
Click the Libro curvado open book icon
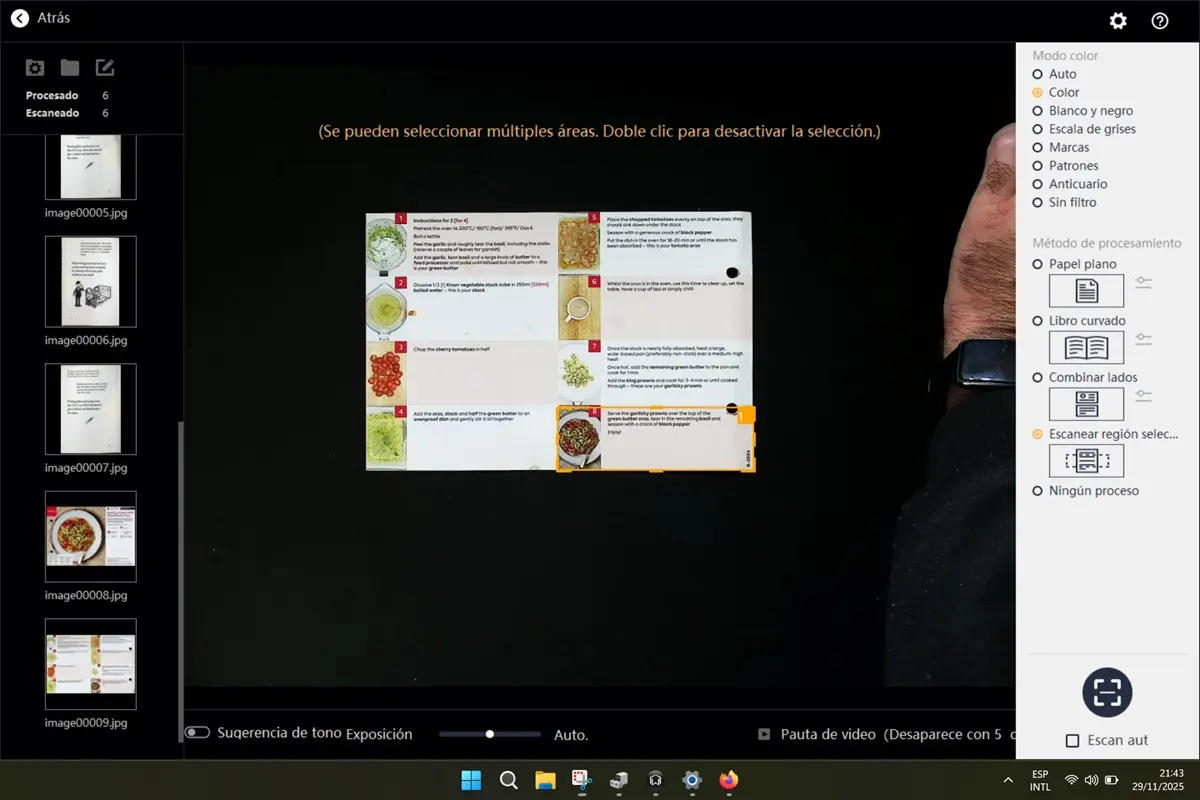(1086, 347)
